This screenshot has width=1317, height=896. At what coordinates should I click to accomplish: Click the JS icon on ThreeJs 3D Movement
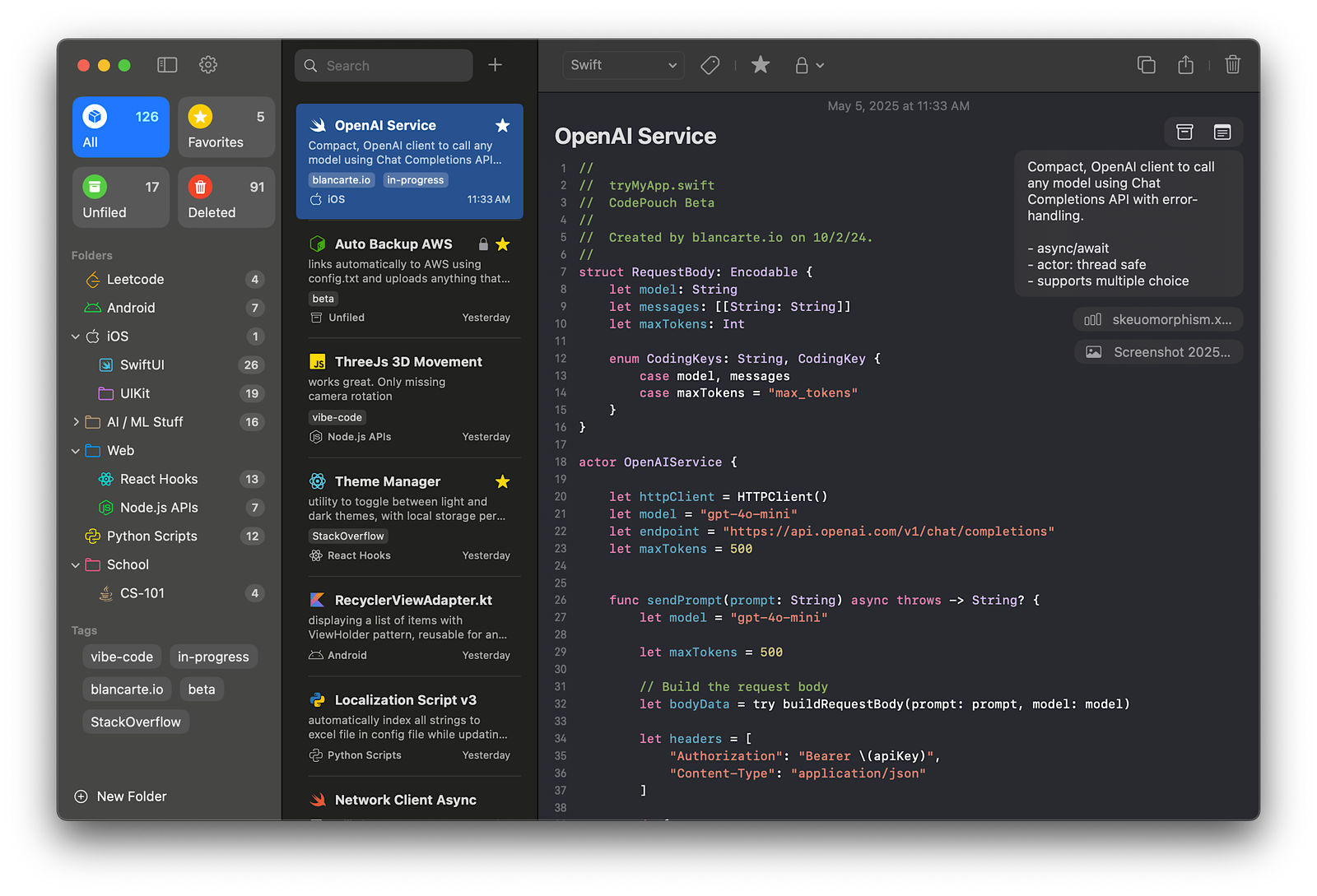click(317, 362)
